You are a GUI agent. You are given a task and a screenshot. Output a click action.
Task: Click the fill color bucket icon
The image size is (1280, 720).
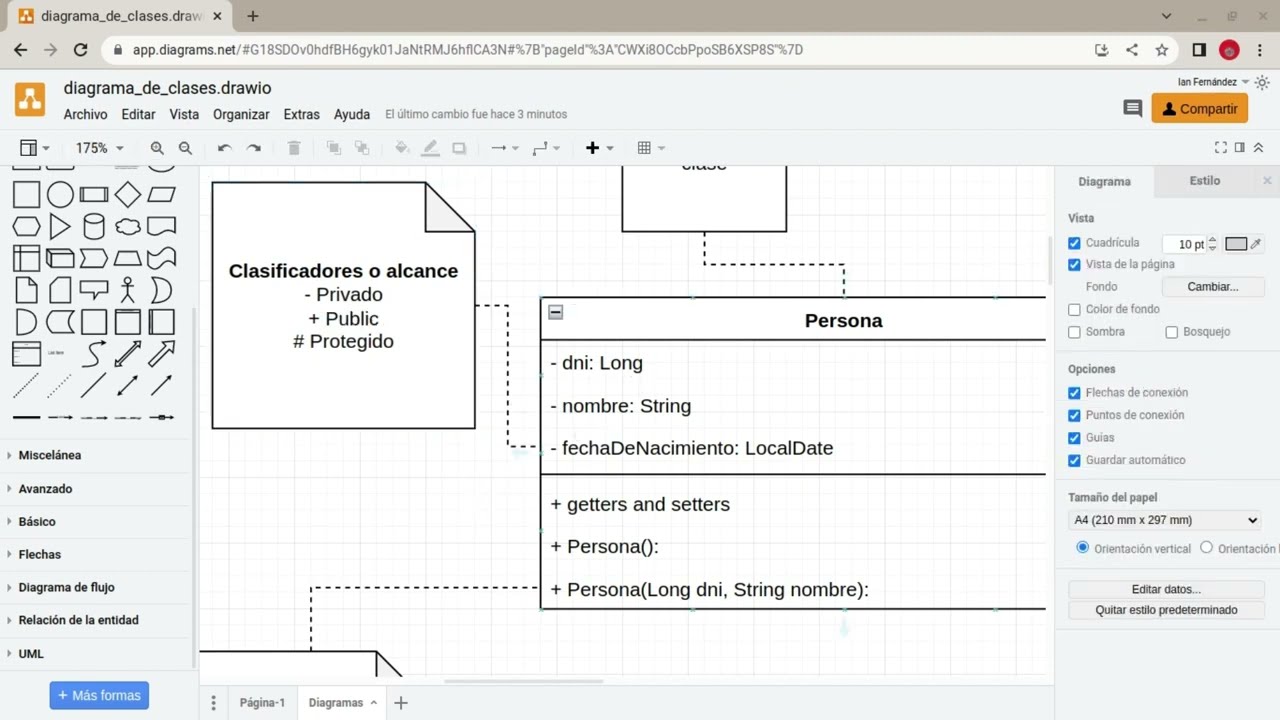click(402, 148)
